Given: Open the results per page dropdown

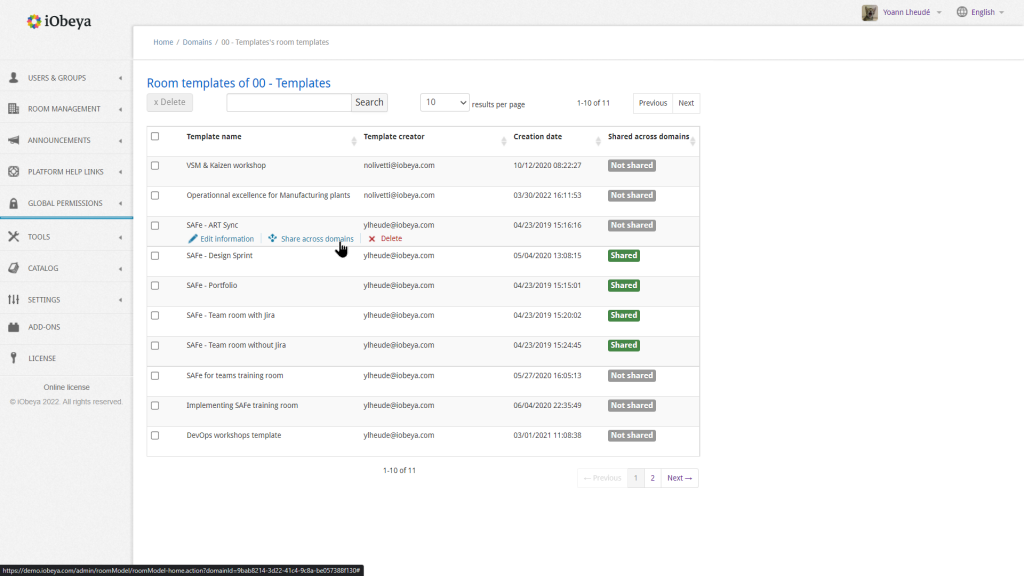Looking at the screenshot, I should click(x=444, y=103).
